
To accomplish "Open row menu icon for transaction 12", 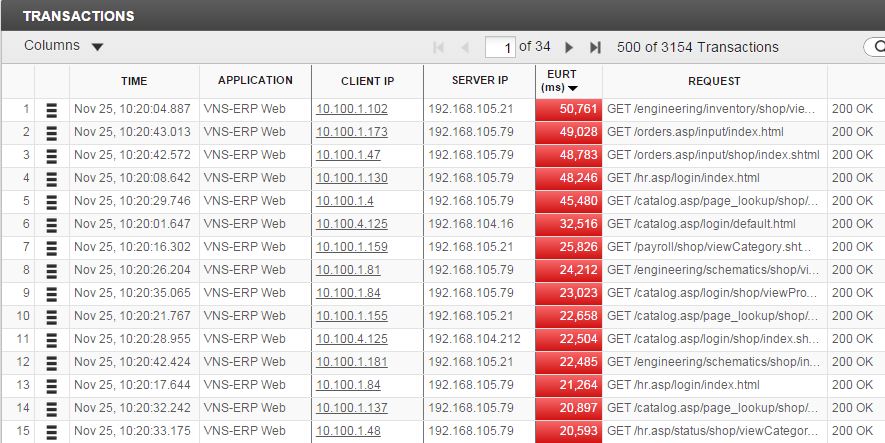I will click(51, 363).
